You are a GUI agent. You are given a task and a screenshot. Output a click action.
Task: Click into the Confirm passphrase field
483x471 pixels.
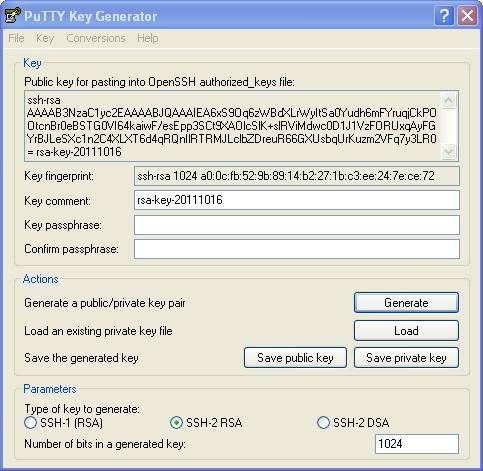click(x=297, y=249)
